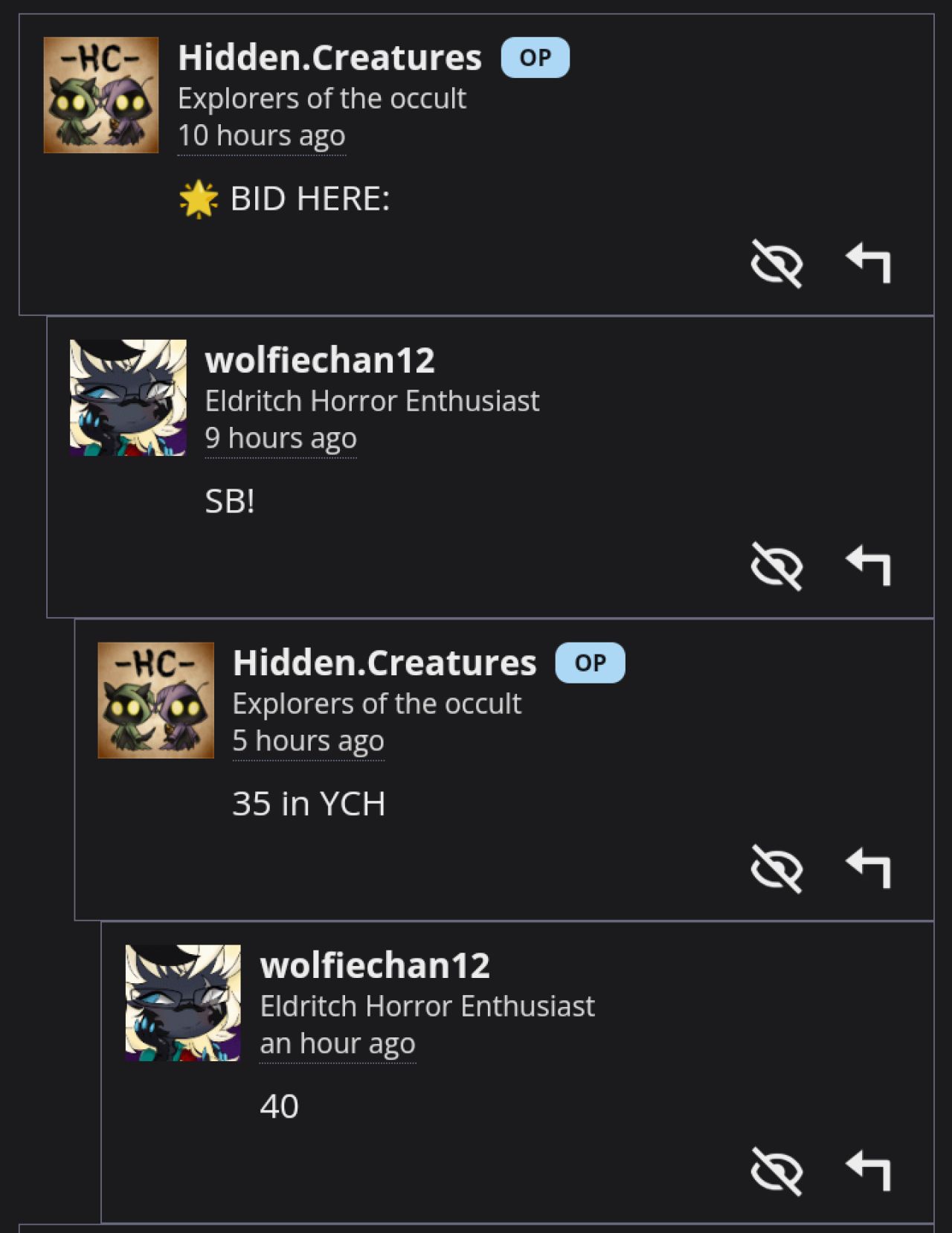Reply to the "BID HERE:" comment
The width and height of the screenshot is (952, 1233).
[868, 263]
